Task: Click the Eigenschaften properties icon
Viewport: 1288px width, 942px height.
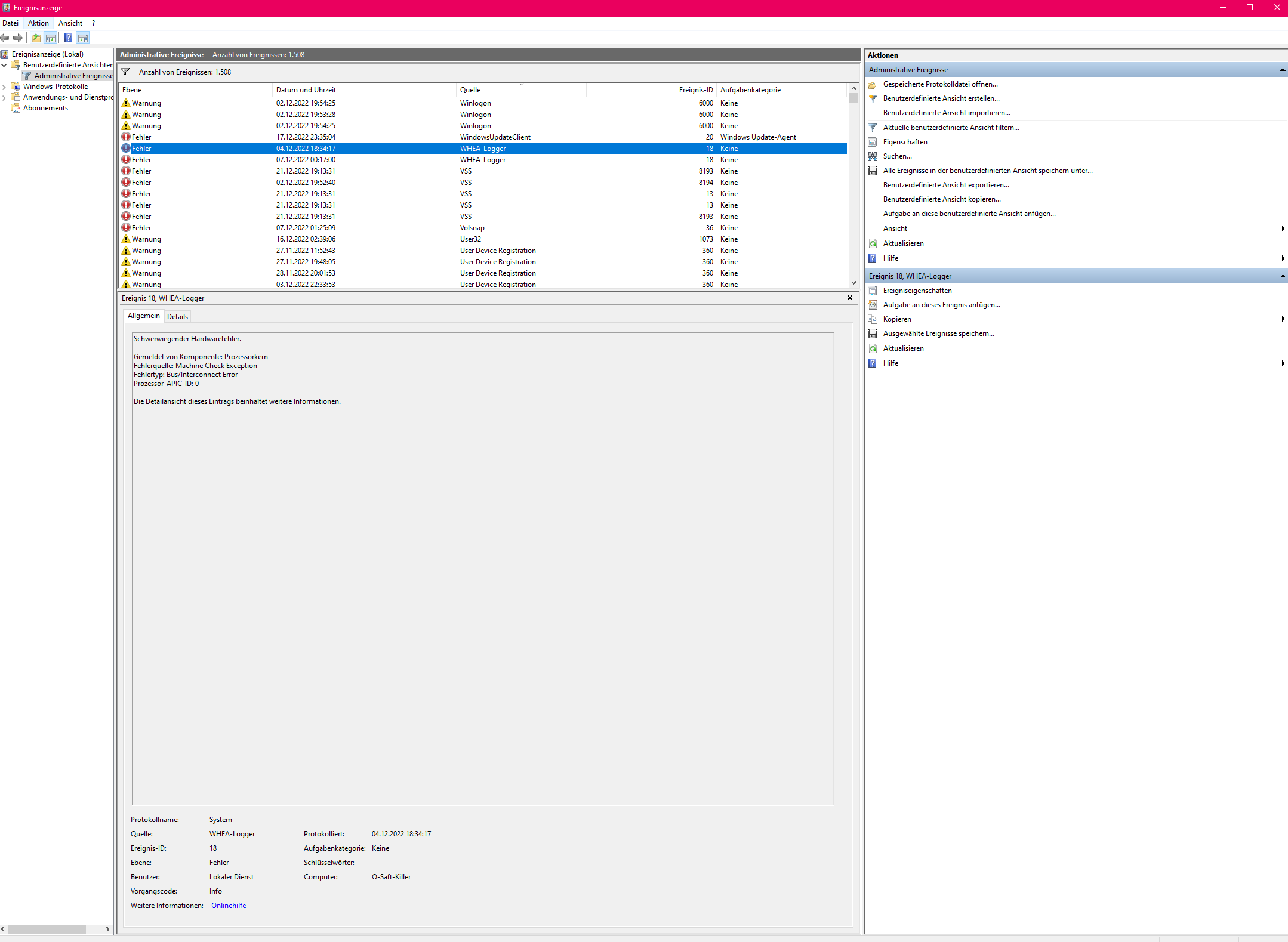Action: [873, 142]
